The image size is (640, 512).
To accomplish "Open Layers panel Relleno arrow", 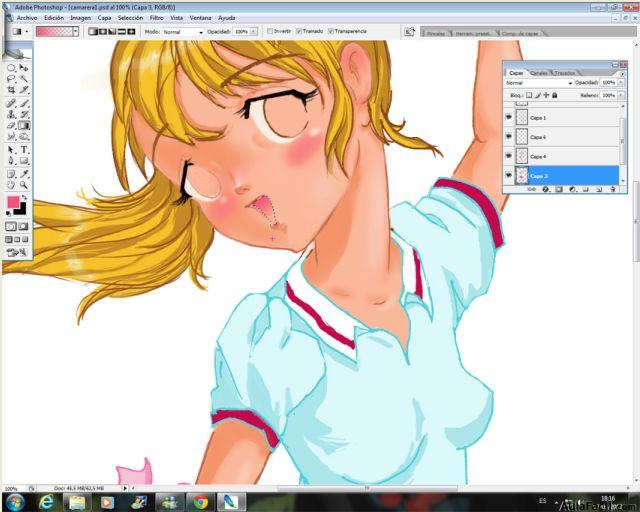I will tap(621, 95).
